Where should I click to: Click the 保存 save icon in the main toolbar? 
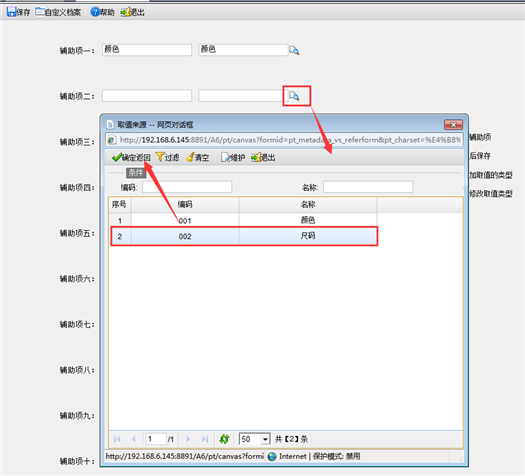[x=18, y=12]
